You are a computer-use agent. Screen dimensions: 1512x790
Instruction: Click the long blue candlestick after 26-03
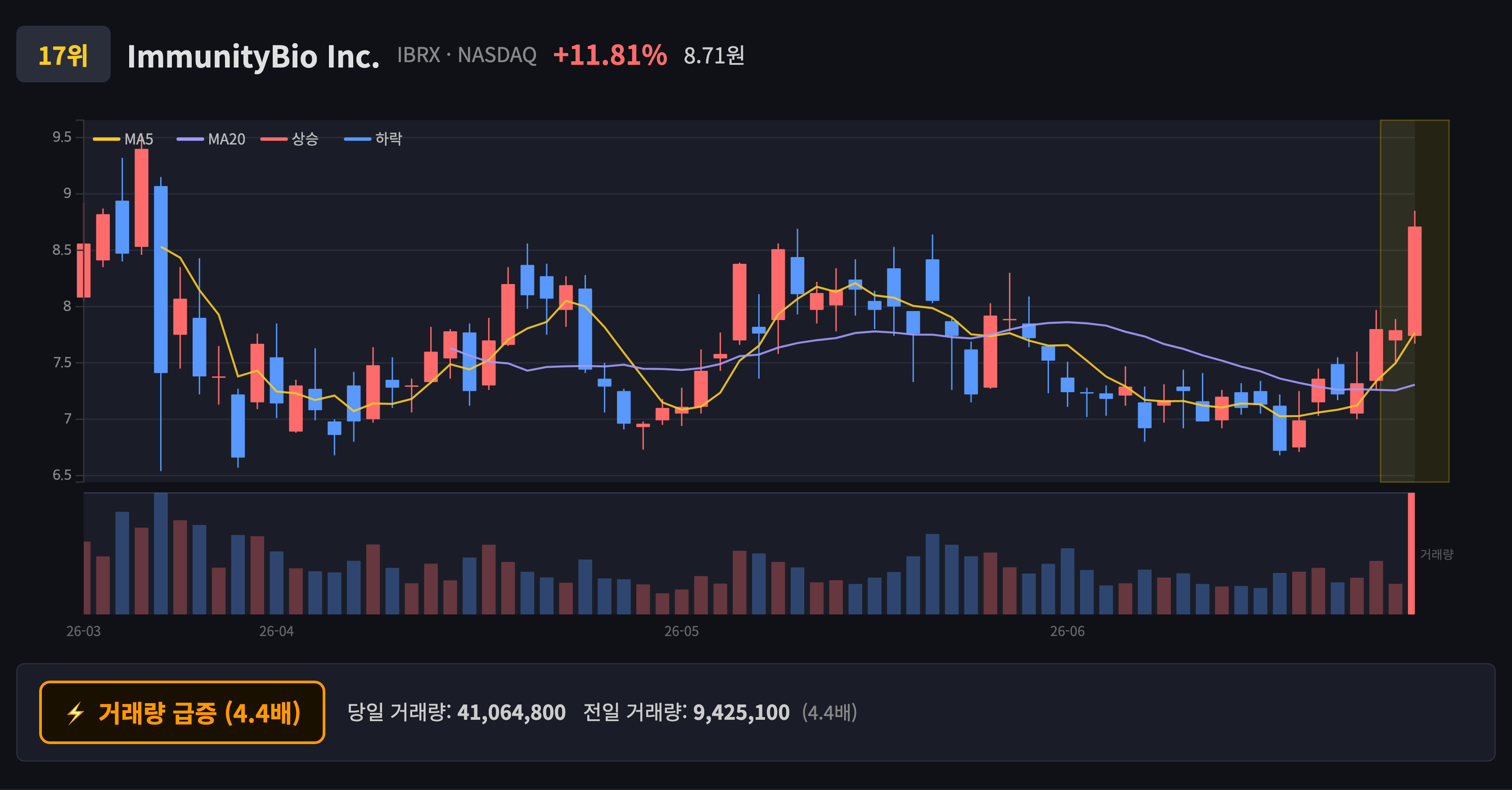coord(161,280)
